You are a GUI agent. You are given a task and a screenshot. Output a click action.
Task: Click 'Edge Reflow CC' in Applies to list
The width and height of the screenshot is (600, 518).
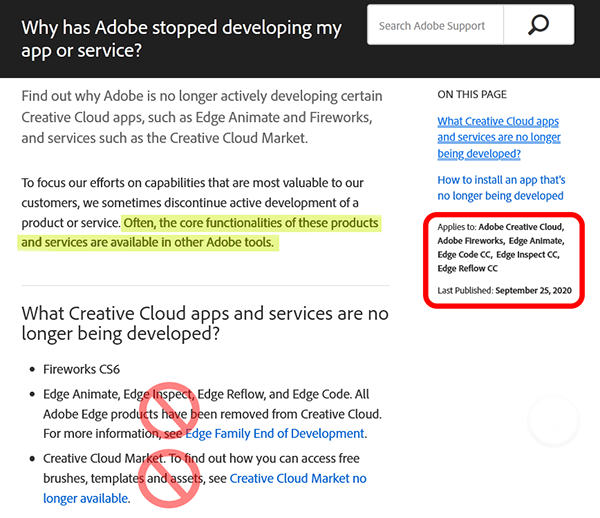click(467, 269)
